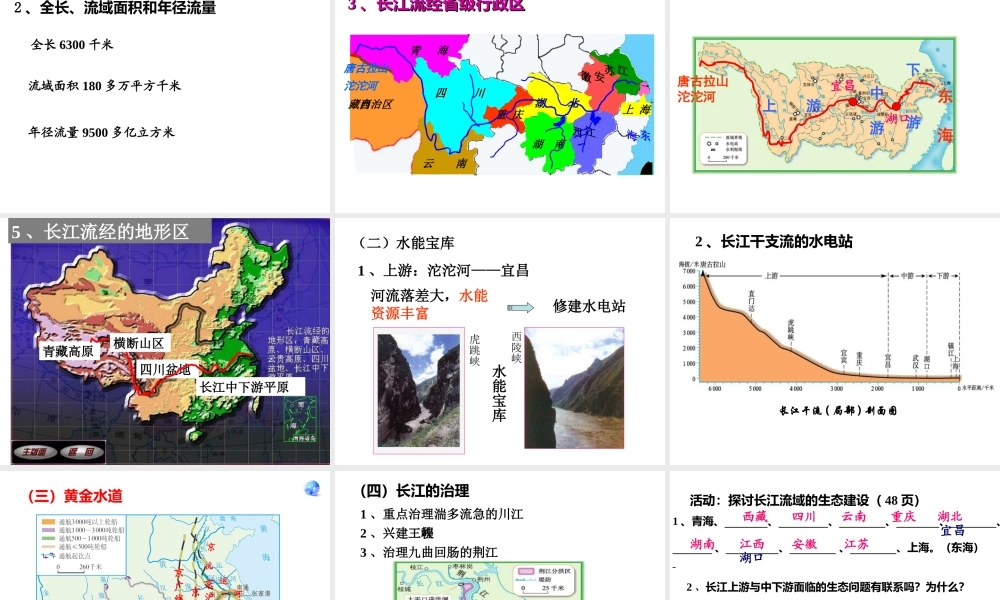Click the red 湖口 label on basin map
The height and width of the screenshot is (600, 1000).
pos(897,118)
